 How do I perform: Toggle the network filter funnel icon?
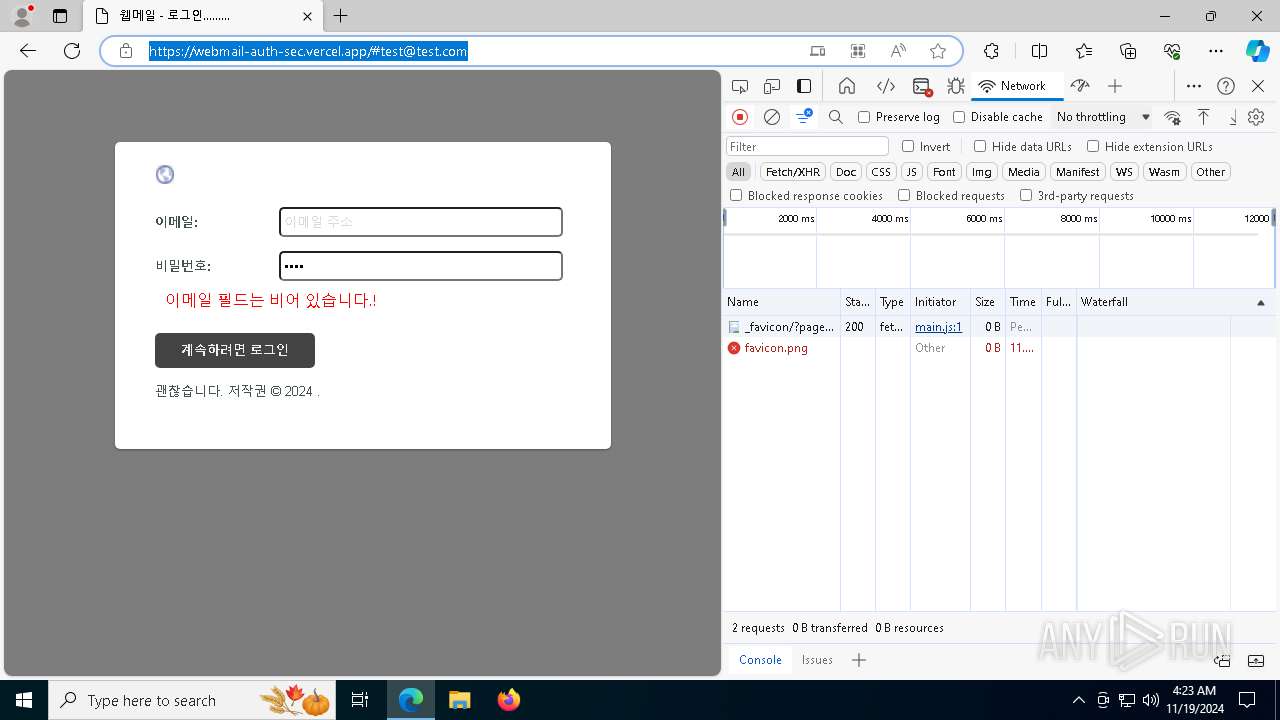804,117
